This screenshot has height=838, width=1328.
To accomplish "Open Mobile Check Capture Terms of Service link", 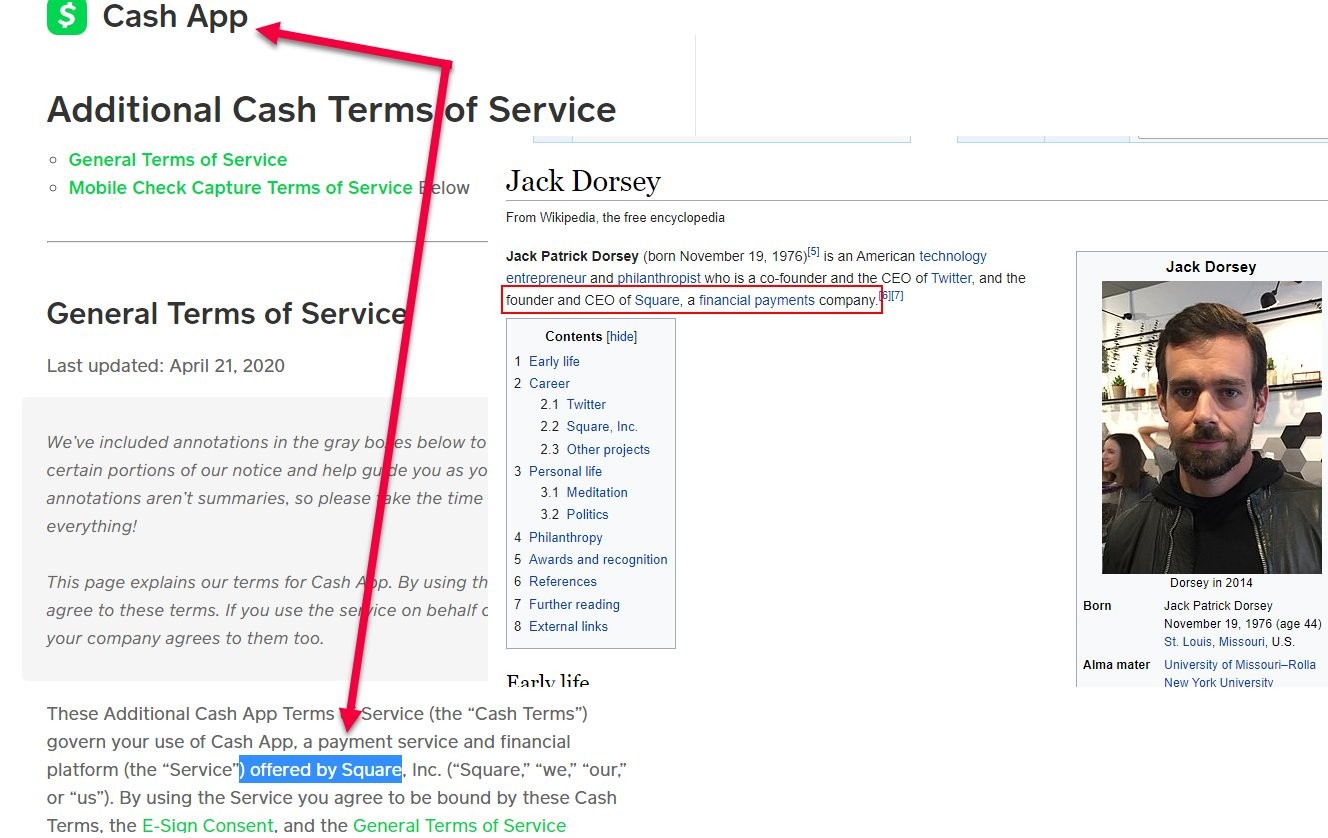I will 241,188.
